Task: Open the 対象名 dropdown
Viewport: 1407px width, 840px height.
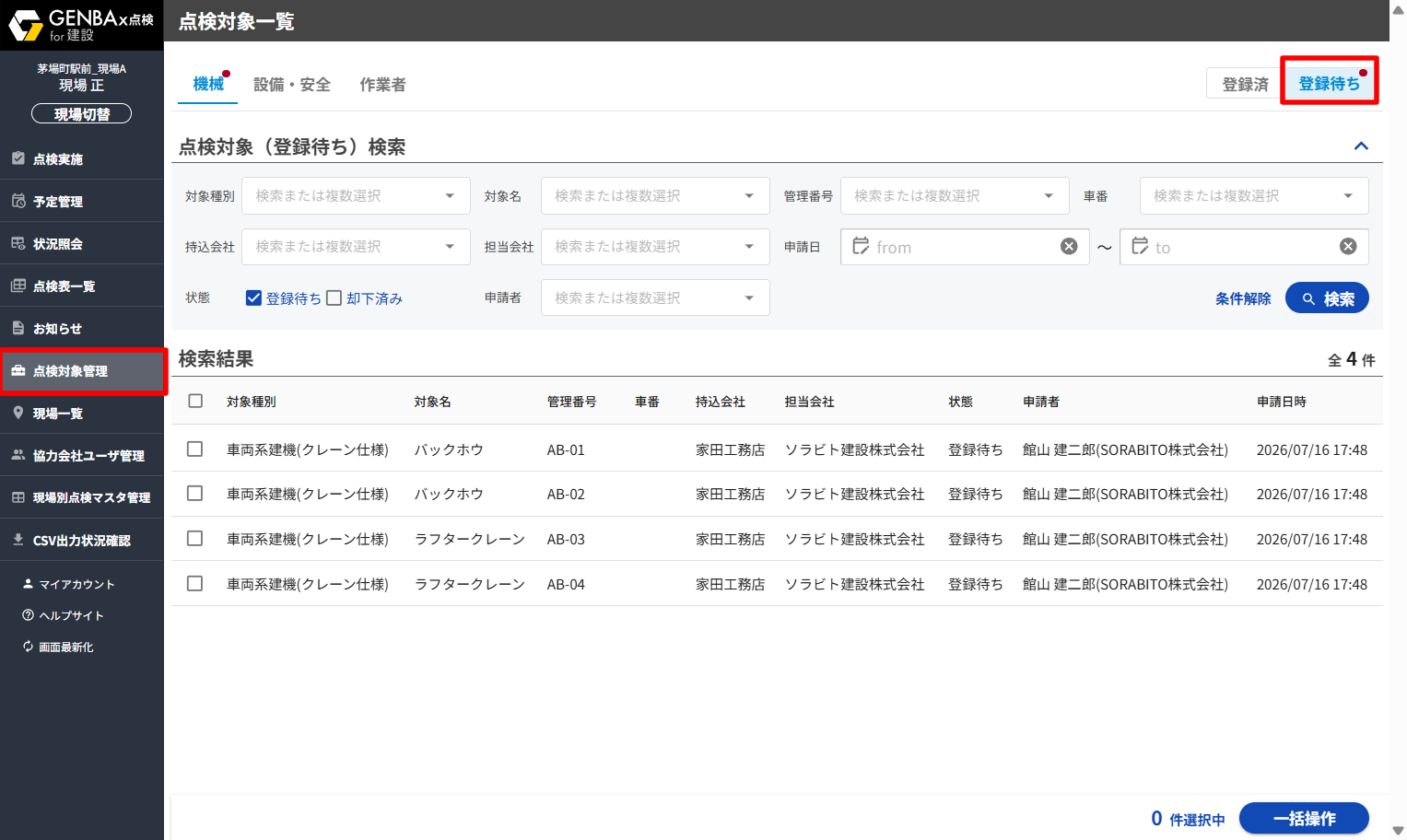Action: tap(655, 195)
